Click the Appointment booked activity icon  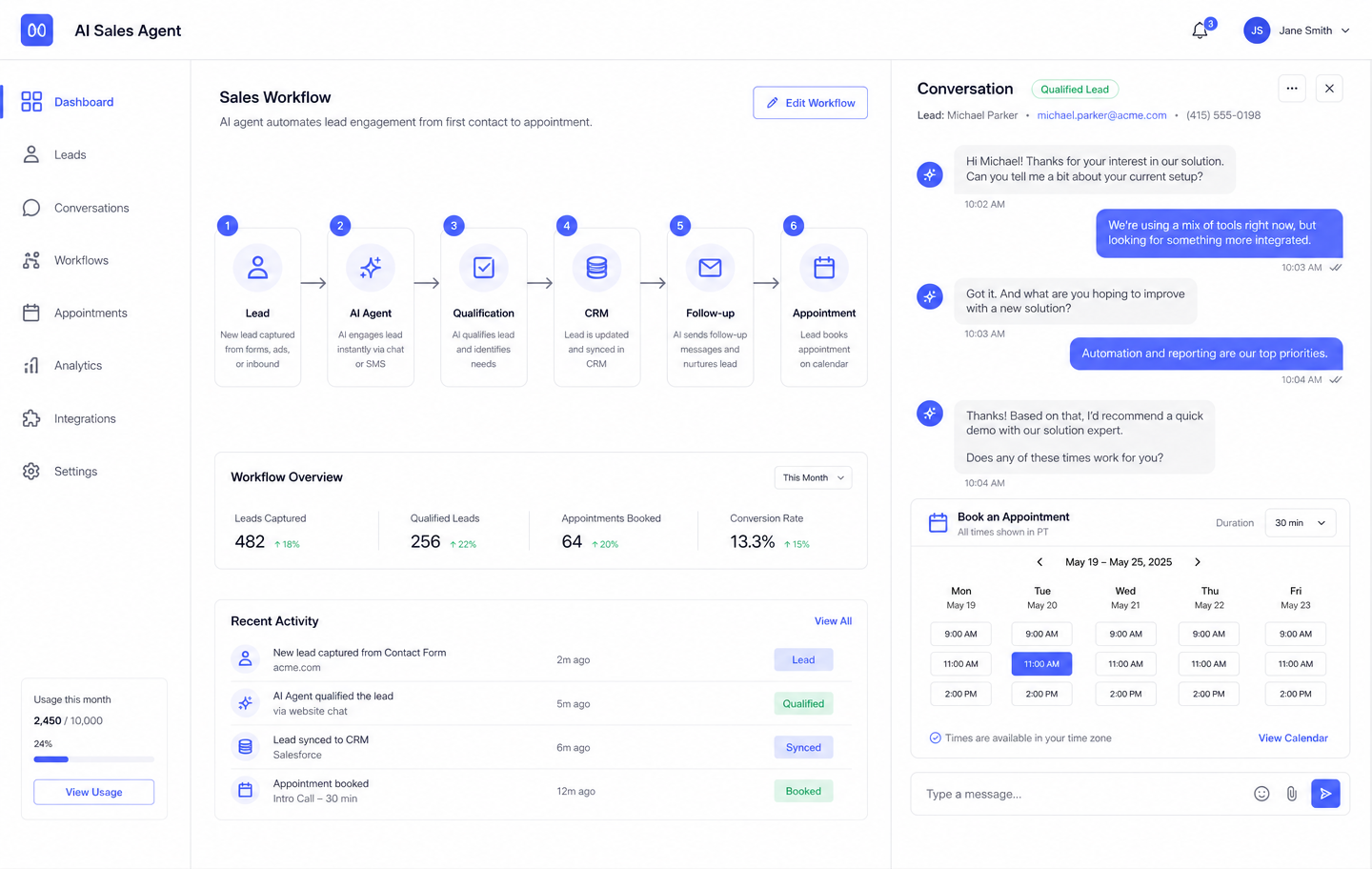click(245, 791)
